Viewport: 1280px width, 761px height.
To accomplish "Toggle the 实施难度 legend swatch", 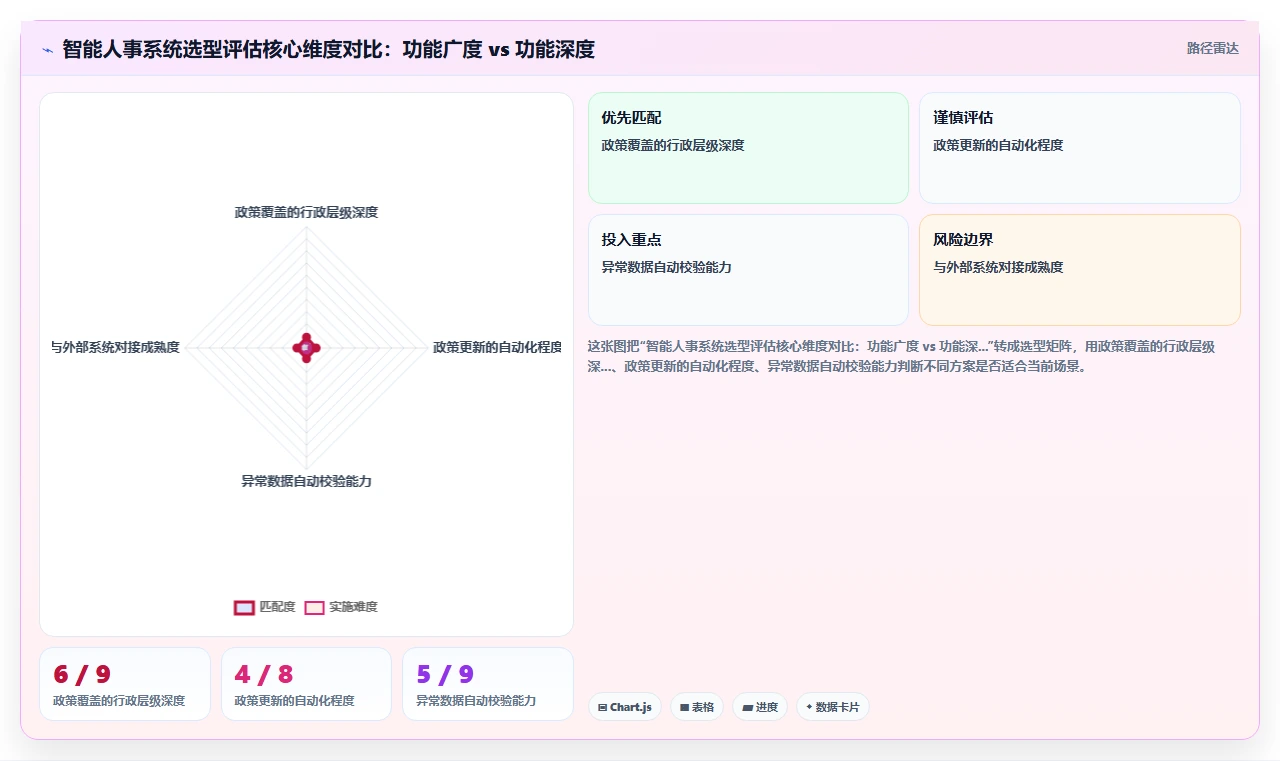I will (x=315, y=607).
